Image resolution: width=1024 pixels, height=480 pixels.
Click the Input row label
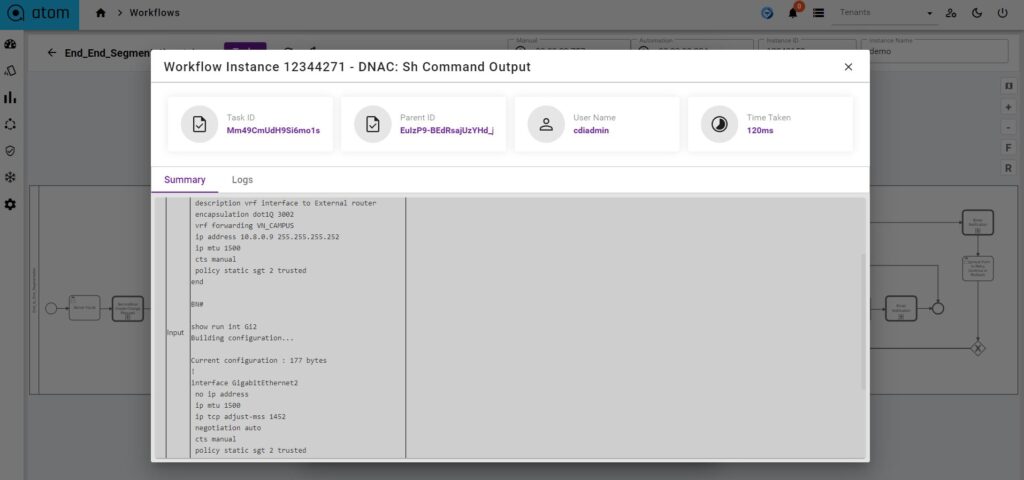[x=175, y=332]
